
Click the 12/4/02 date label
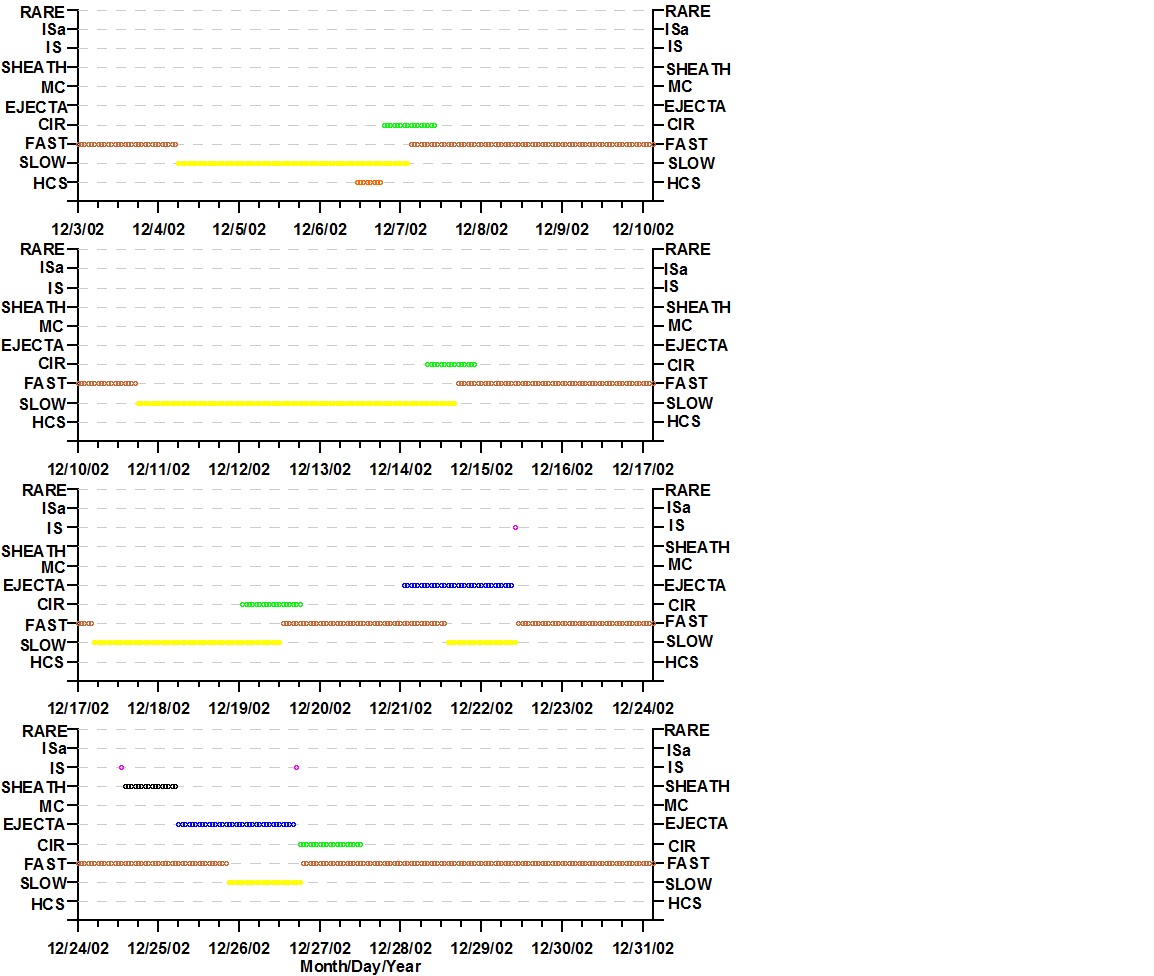[158, 230]
